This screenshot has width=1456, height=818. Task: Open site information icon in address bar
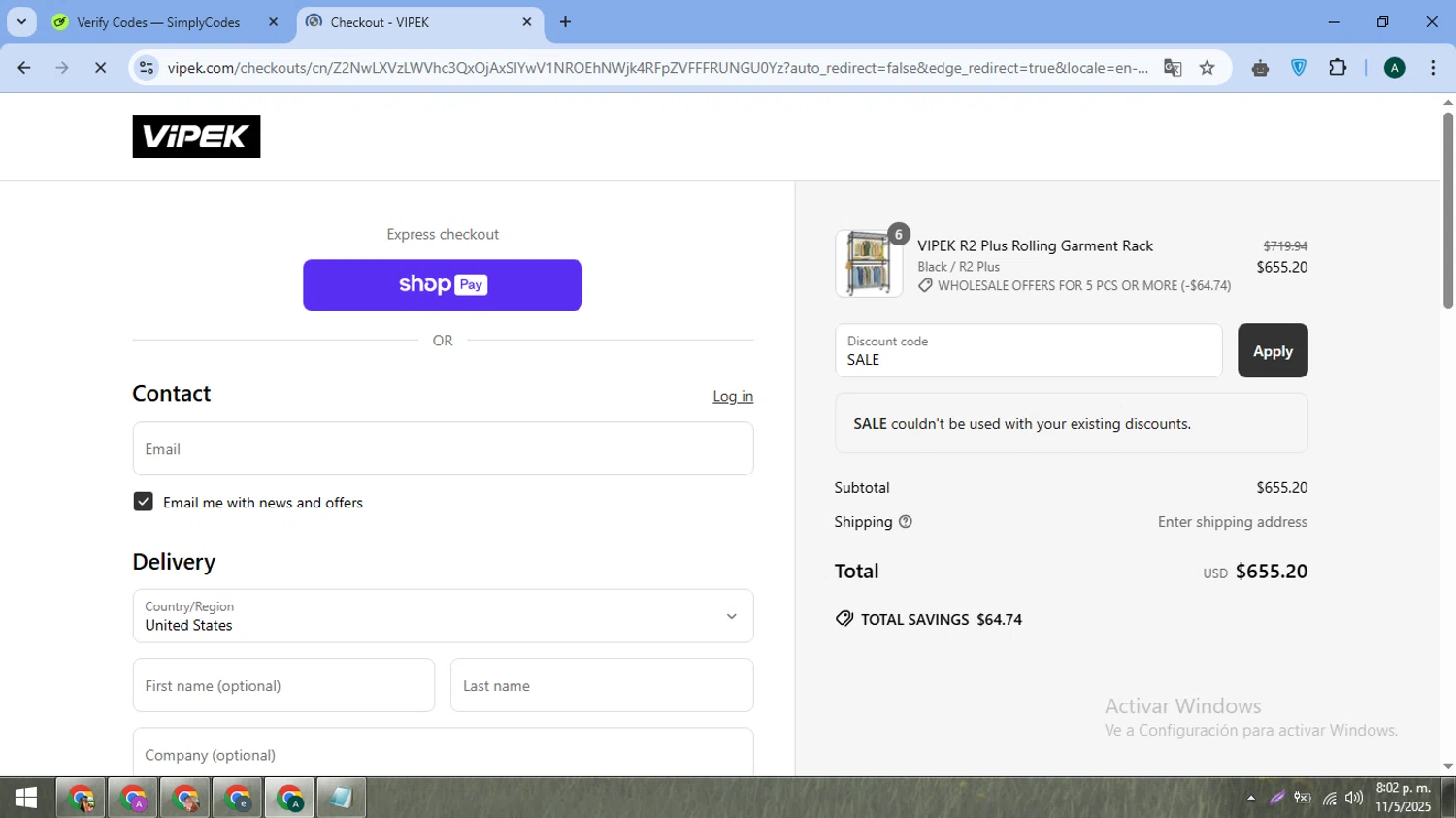pyautogui.click(x=147, y=68)
